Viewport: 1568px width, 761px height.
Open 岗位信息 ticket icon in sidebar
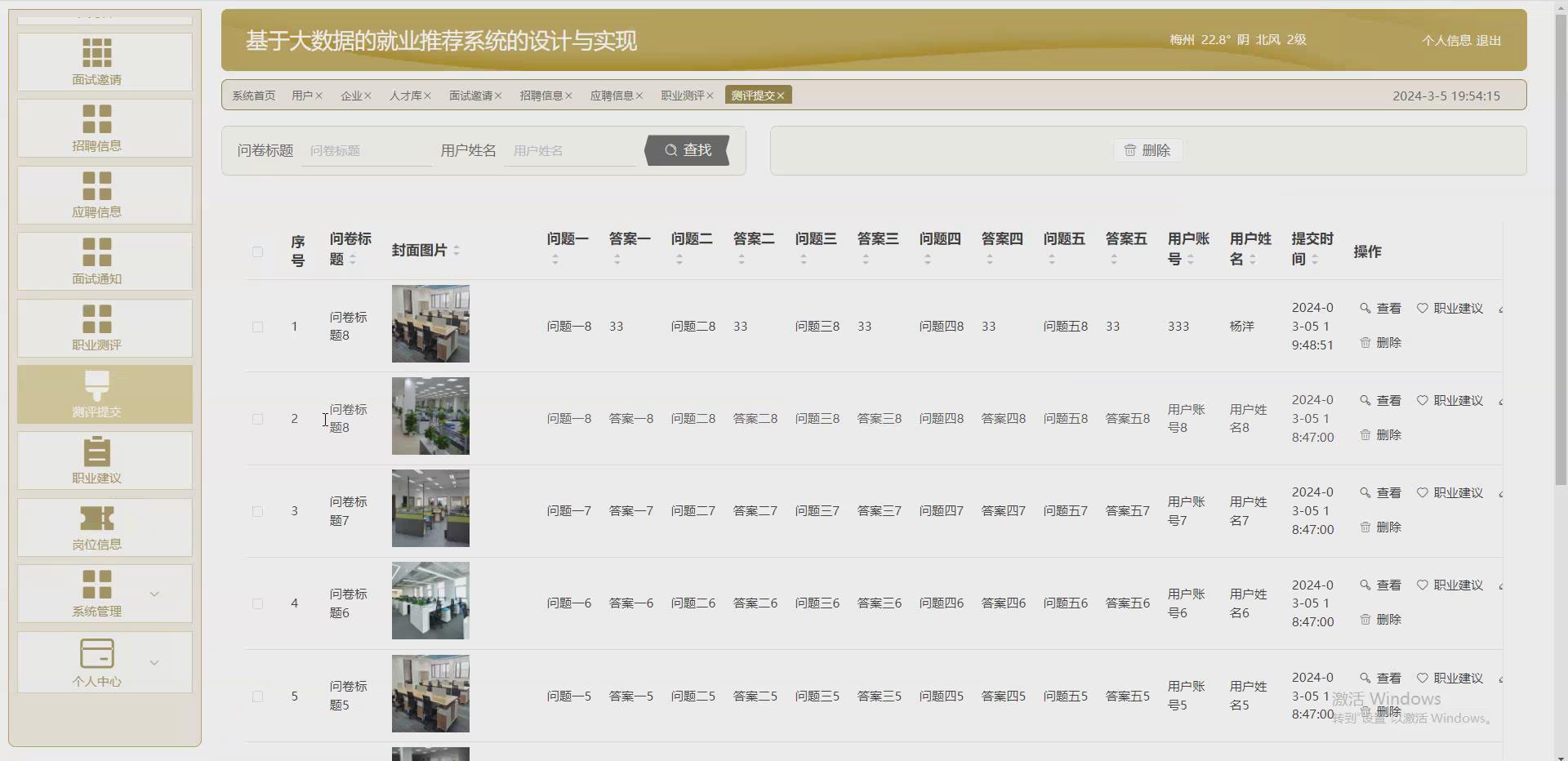(96, 518)
